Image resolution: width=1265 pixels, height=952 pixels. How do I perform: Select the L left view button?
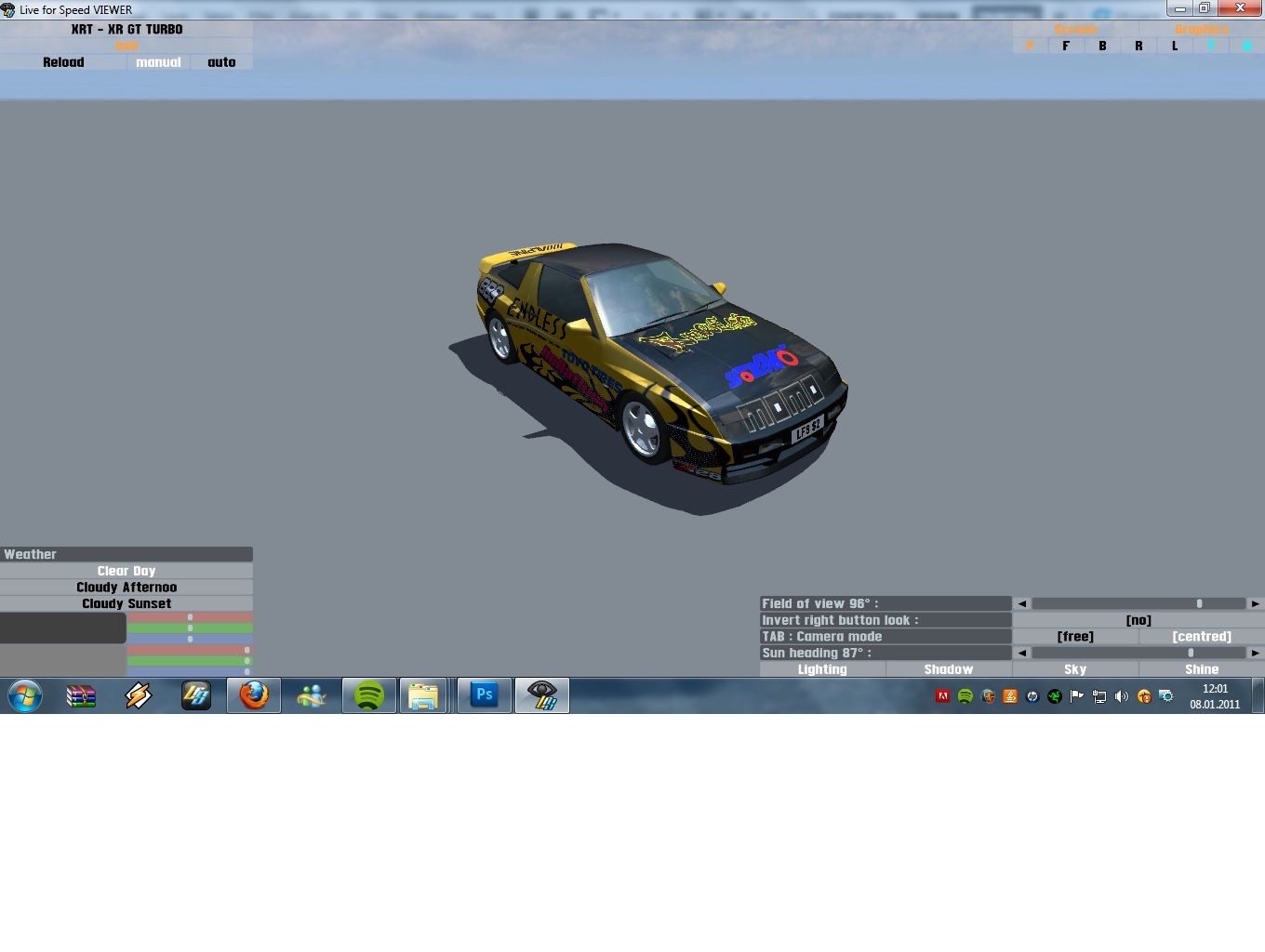pos(1175,46)
